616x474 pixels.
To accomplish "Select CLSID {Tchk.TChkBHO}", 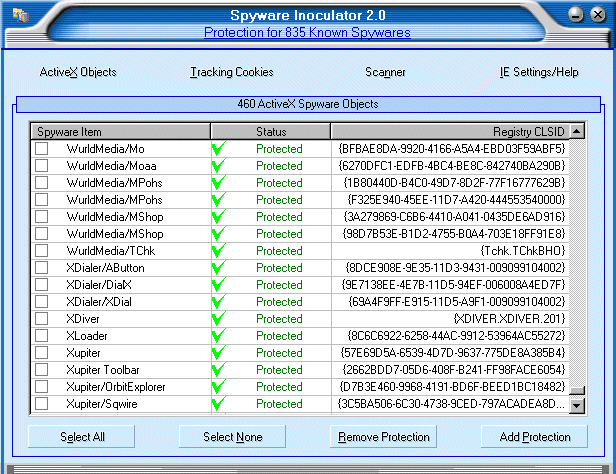I will pos(522,251).
